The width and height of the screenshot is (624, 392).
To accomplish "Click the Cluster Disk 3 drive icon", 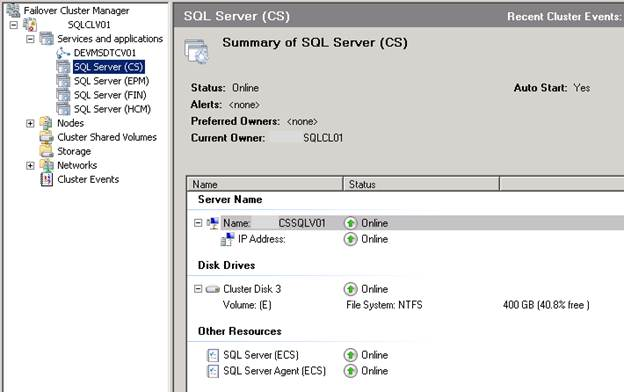I will pos(213,289).
